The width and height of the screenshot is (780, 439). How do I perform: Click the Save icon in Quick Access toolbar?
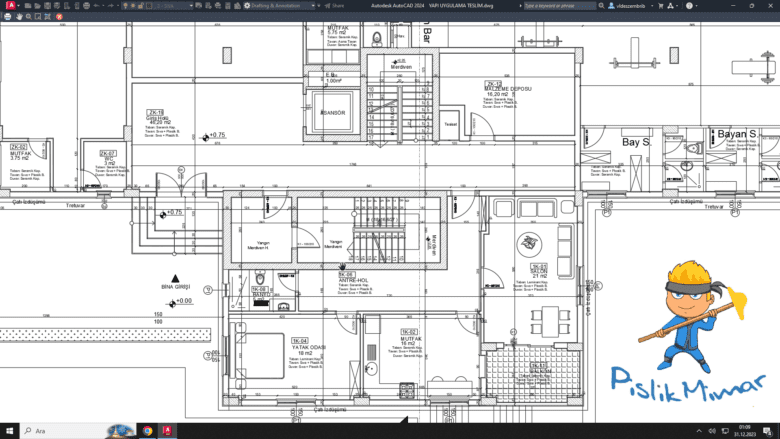(x=49, y=6)
